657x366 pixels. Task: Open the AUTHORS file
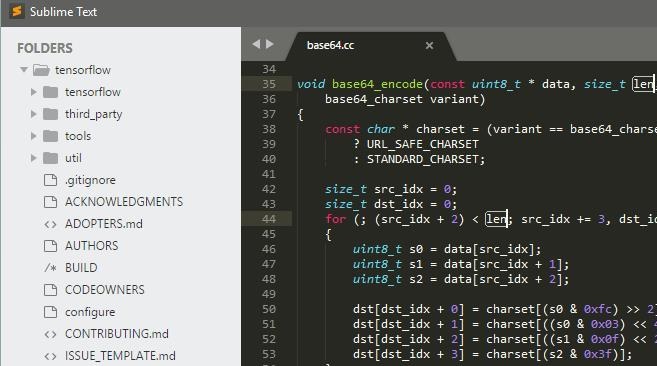pyautogui.click(x=91, y=246)
